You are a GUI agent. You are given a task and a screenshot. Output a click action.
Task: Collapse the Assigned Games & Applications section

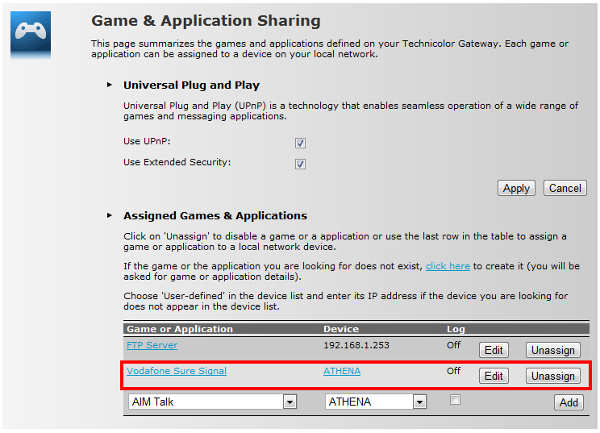coord(109,216)
